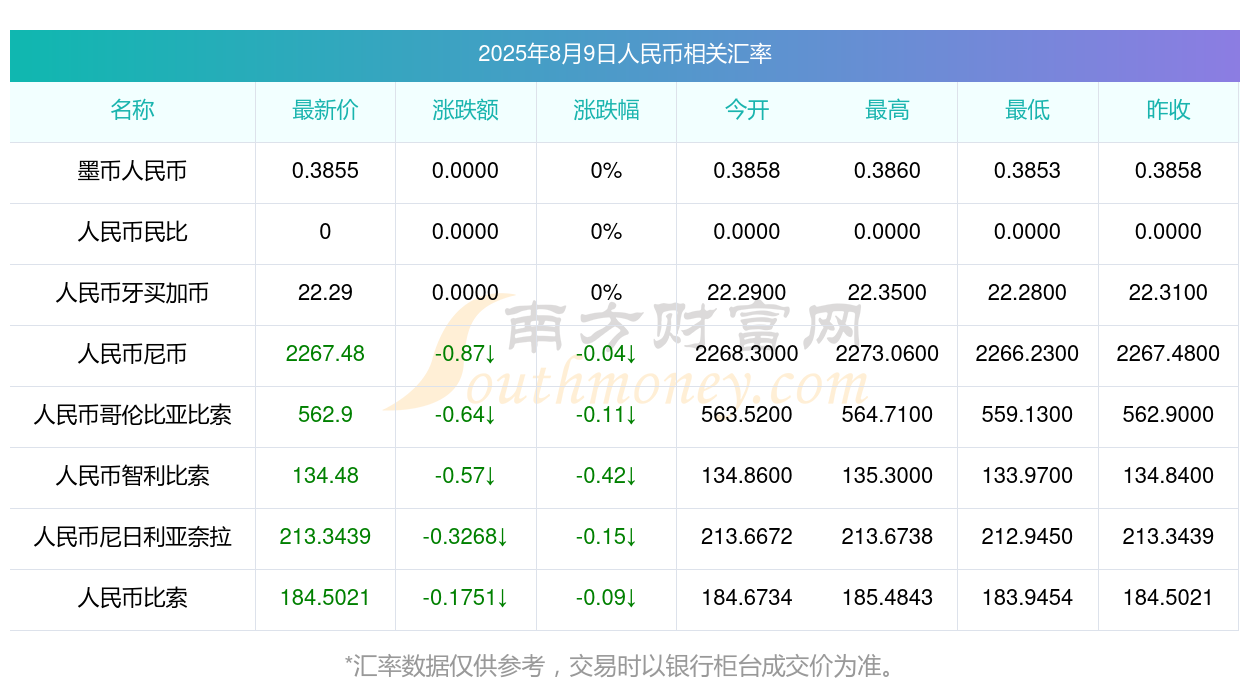Click high value 564.7100
The image size is (1250, 698).
887,415
